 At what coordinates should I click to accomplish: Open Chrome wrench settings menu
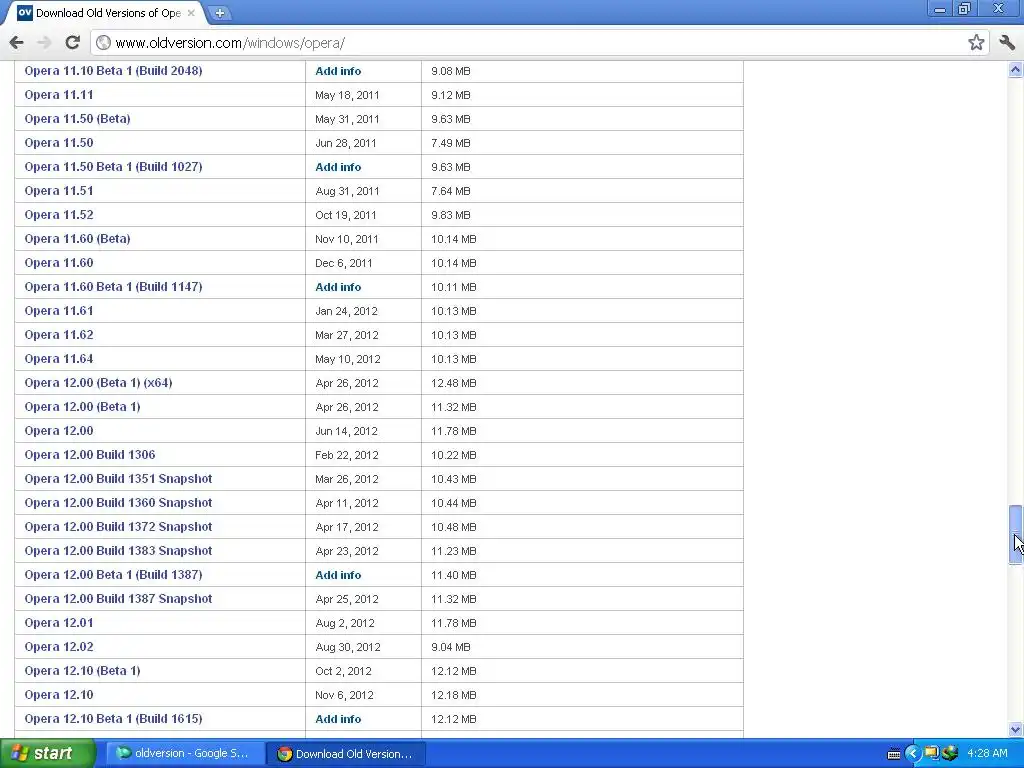coord(1007,43)
